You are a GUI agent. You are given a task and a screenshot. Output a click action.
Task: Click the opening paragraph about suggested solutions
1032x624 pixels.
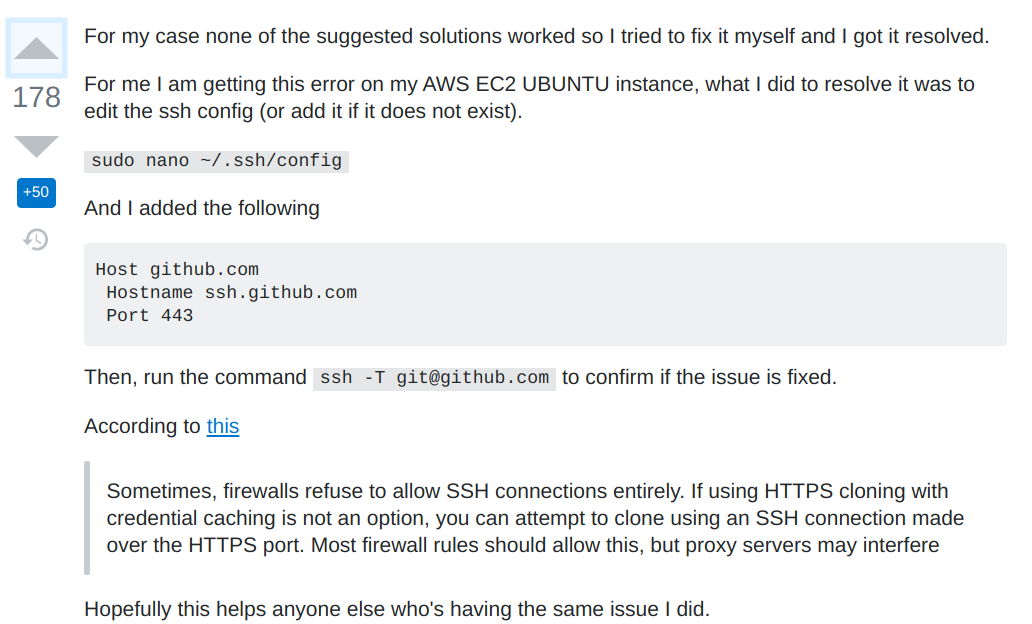(536, 36)
